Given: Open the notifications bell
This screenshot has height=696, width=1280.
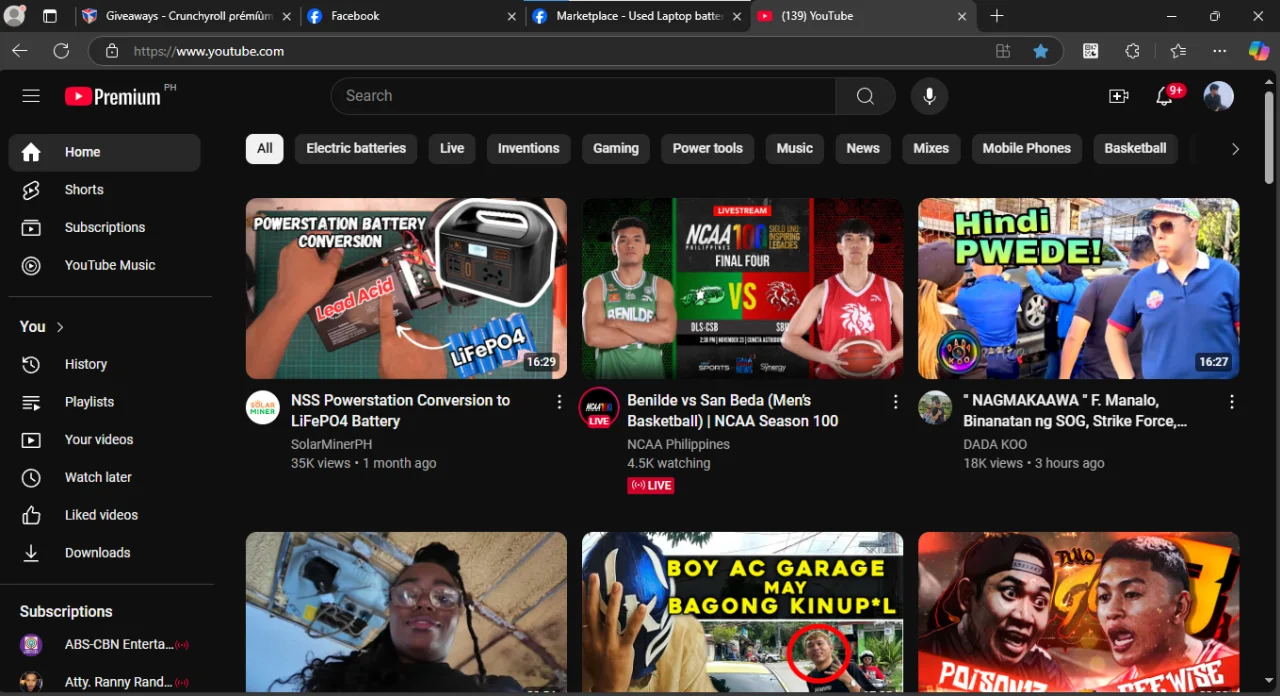Looking at the screenshot, I should click(1165, 96).
